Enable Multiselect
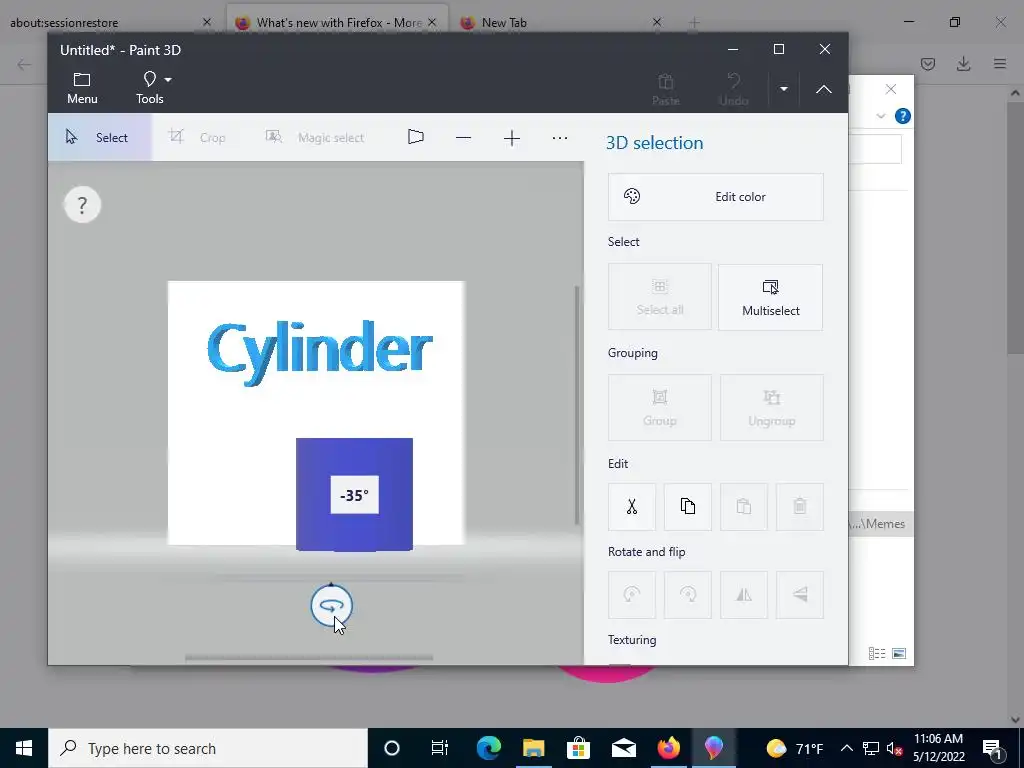 771,297
